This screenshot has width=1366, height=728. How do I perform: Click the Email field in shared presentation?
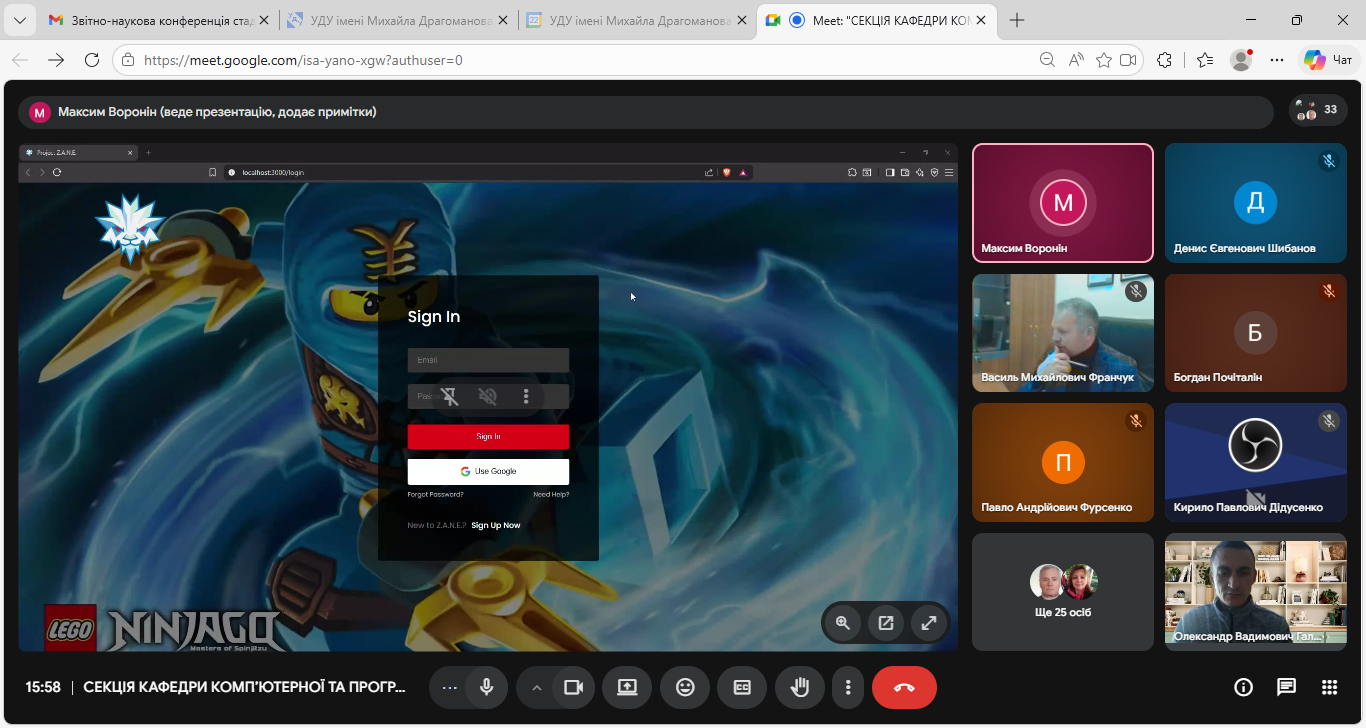(x=488, y=360)
